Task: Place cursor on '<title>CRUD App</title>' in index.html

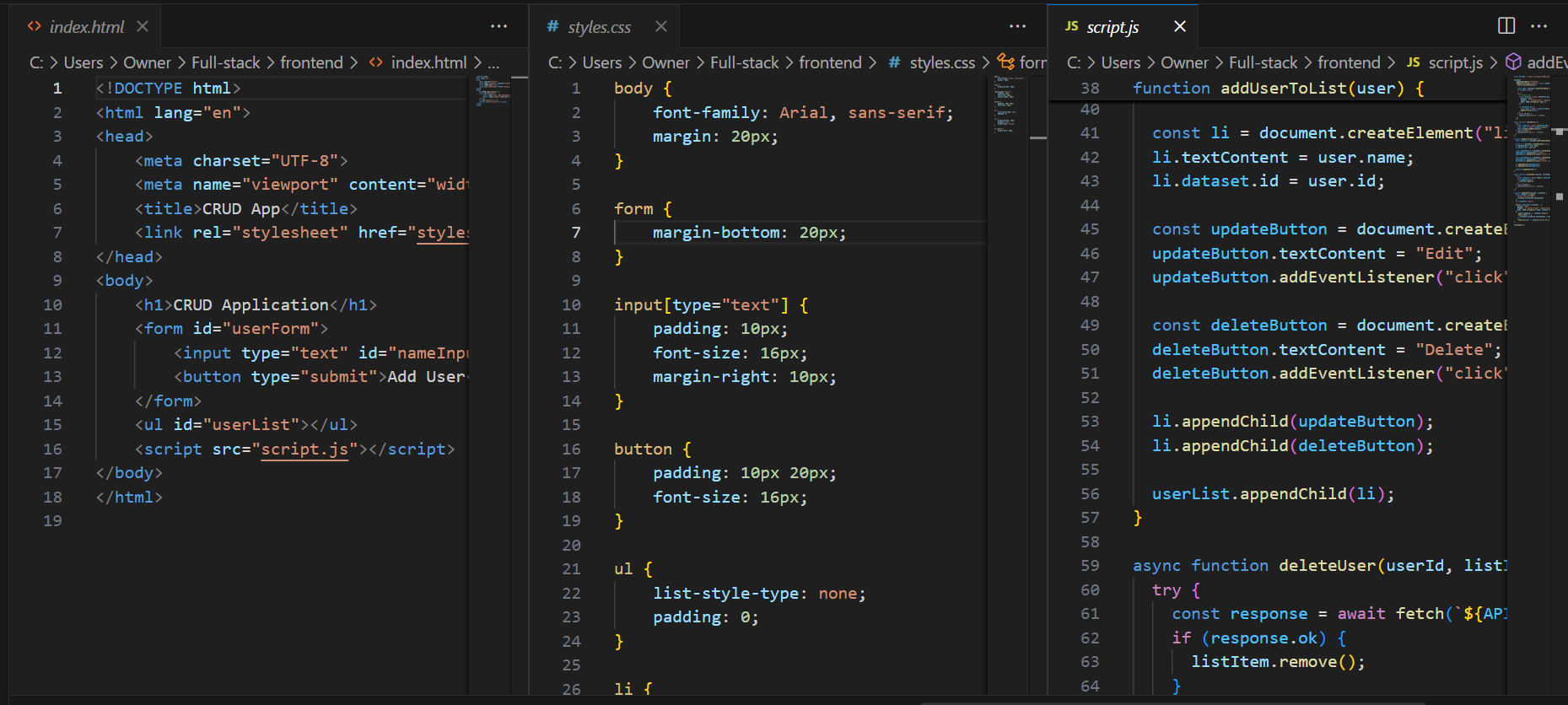Action: tap(246, 209)
